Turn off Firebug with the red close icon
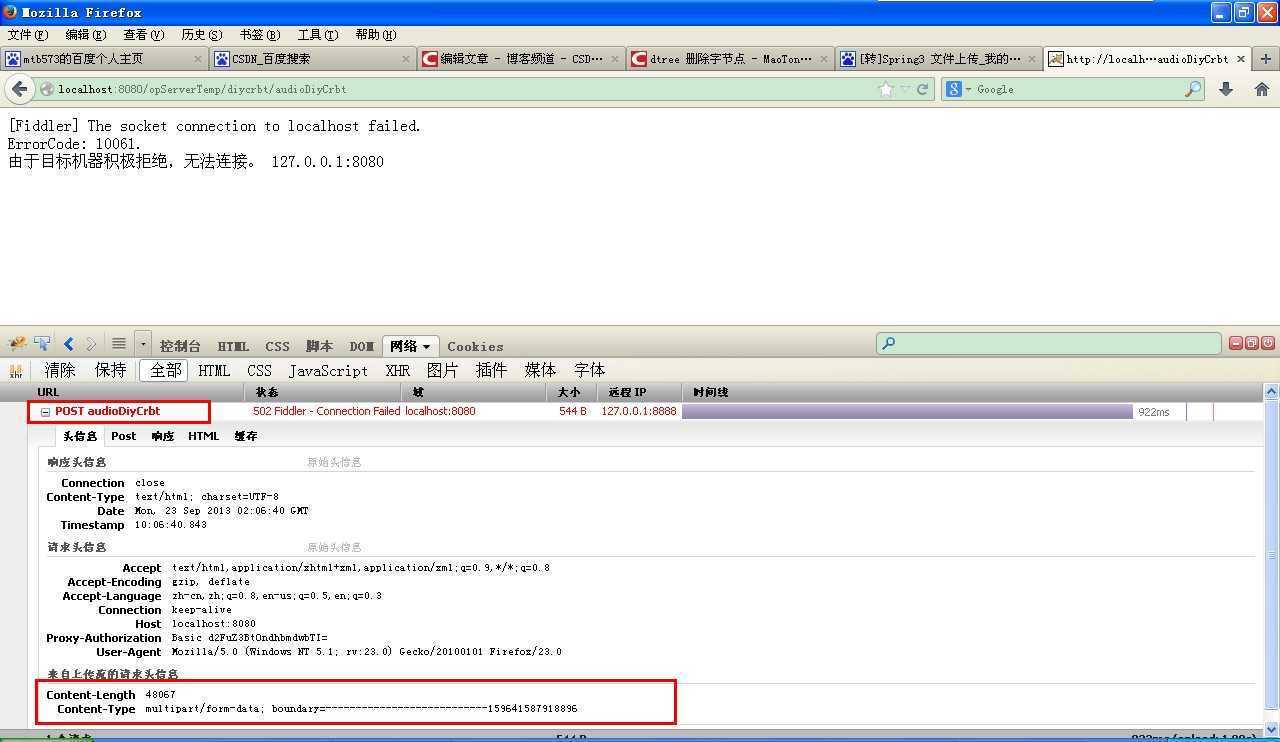This screenshot has width=1280, height=742. 1267,343
